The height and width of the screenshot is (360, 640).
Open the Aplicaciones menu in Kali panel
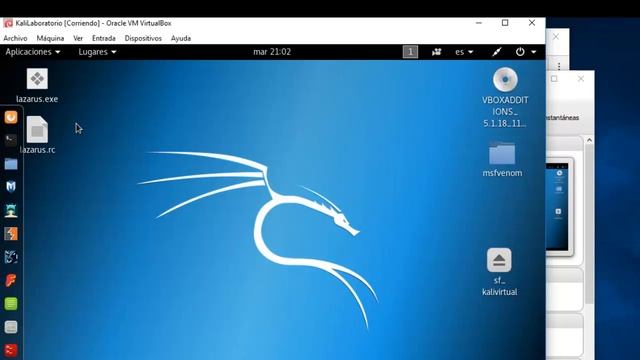pyautogui.click(x=33, y=52)
